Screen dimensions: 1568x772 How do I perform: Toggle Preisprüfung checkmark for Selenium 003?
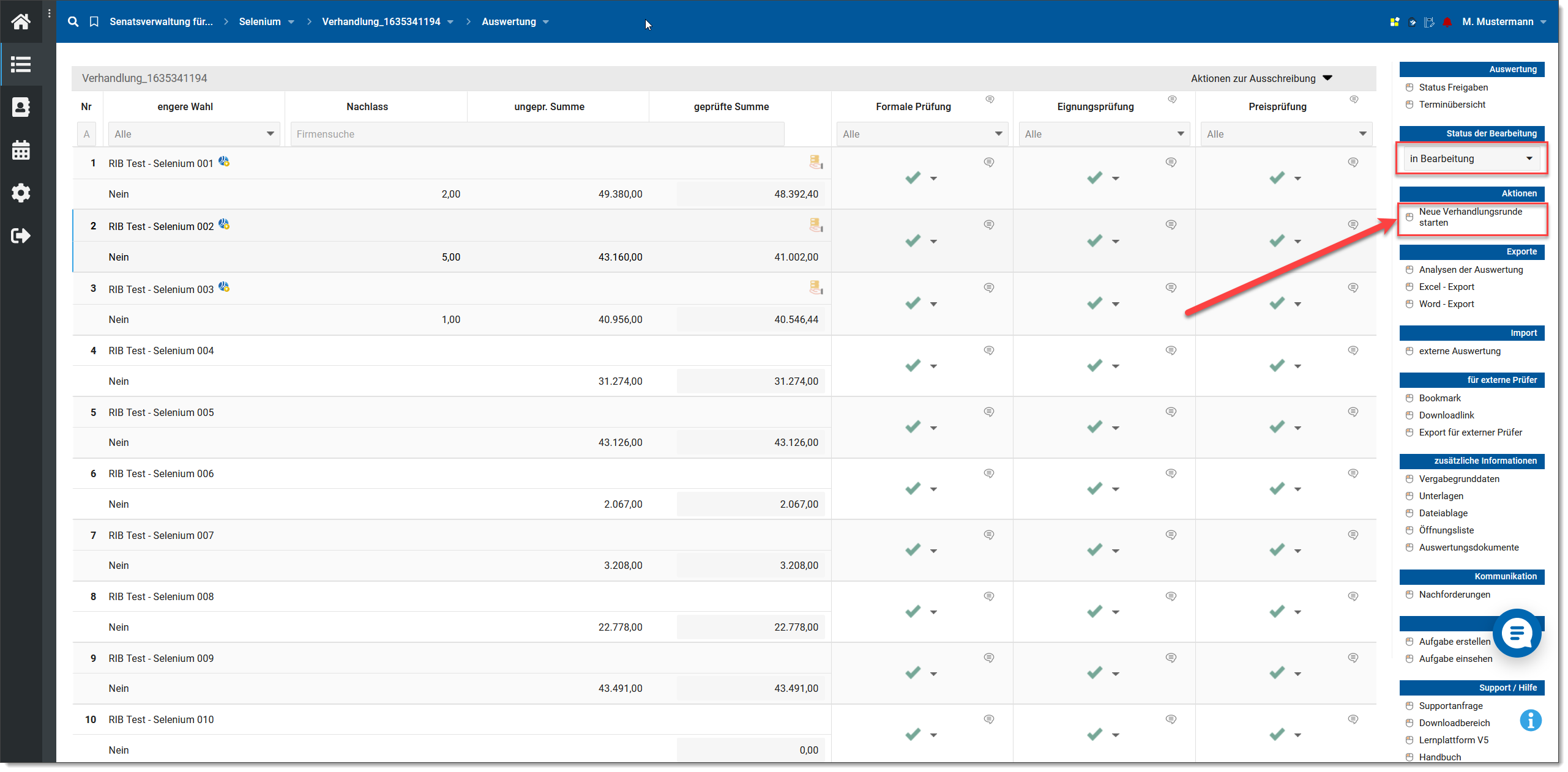(x=1277, y=303)
